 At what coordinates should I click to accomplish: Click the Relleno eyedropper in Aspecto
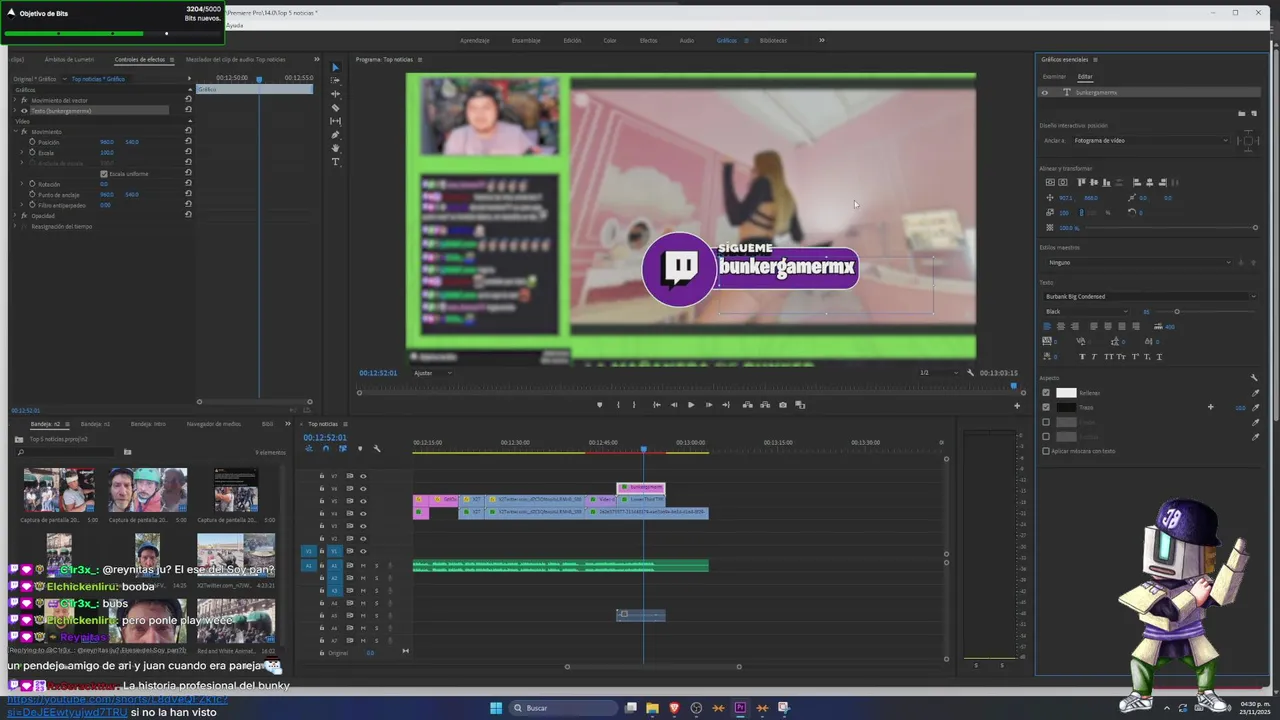[x=1256, y=393]
